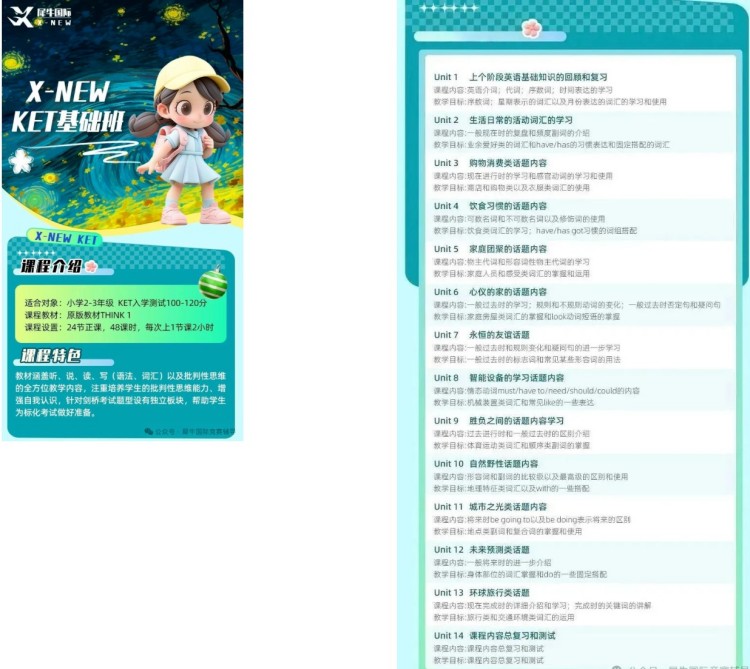Click the 课程特色 section heading
This screenshot has height=669, width=750.
tap(51, 356)
